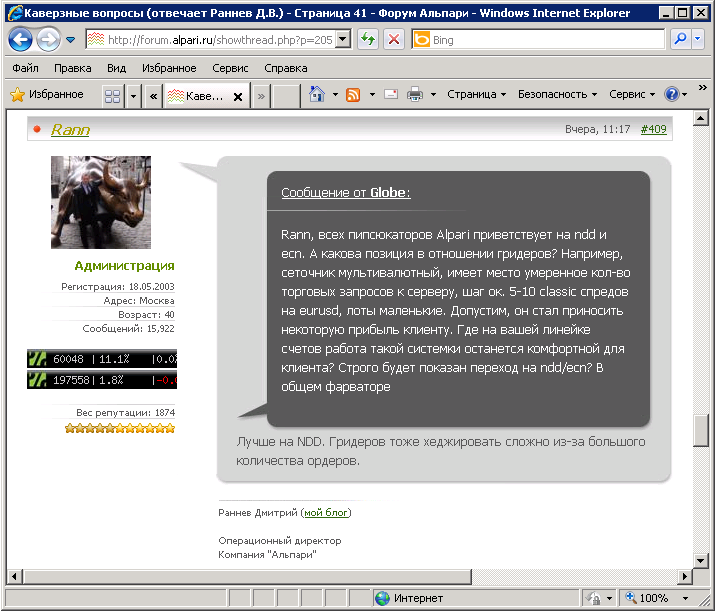Expand the tab list dropdown arrow
Viewport: 715px width, 611px height.
[133, 96]
